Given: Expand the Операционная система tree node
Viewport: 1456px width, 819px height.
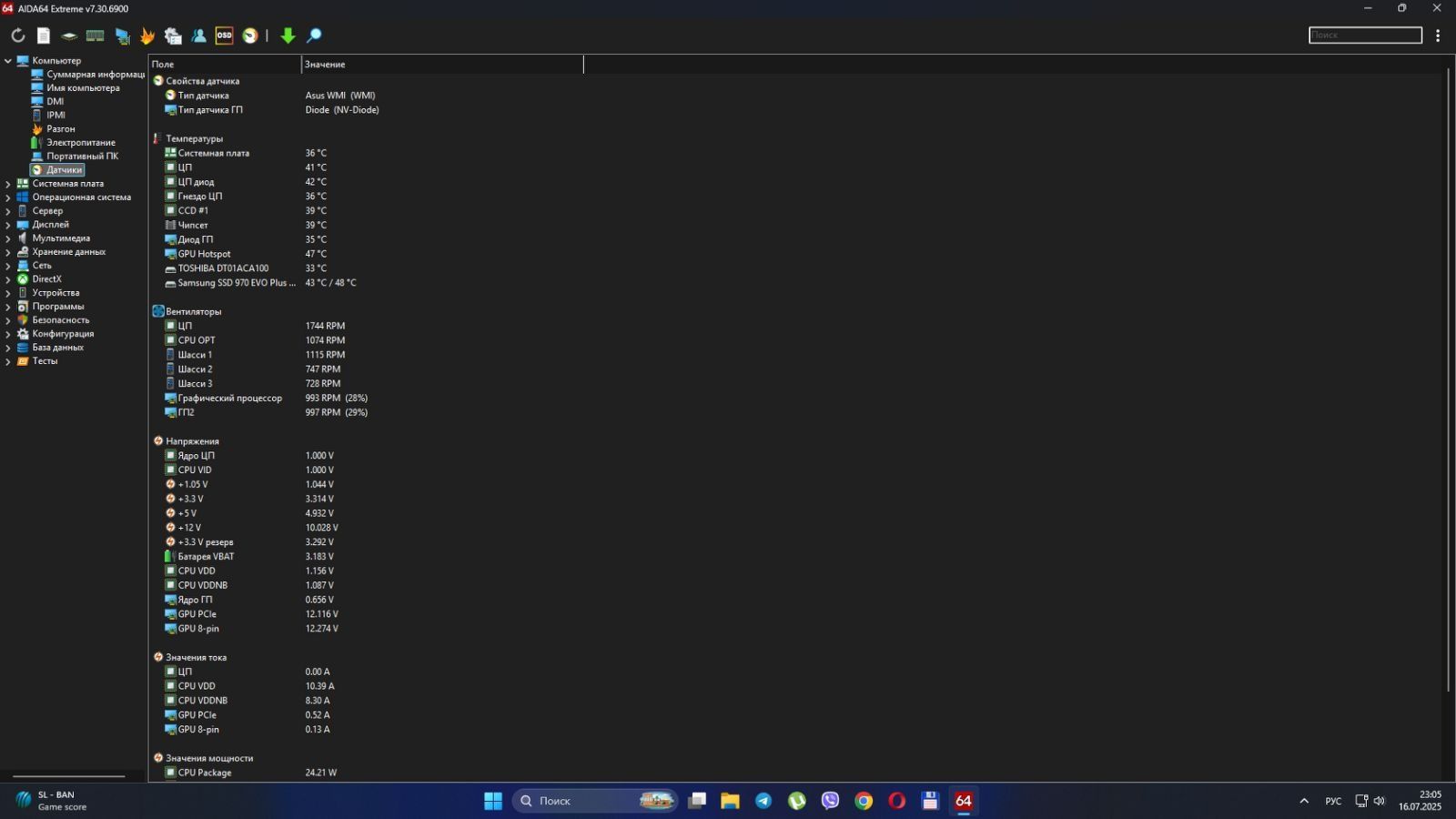Looking at the screenshot, I should 8,197.
